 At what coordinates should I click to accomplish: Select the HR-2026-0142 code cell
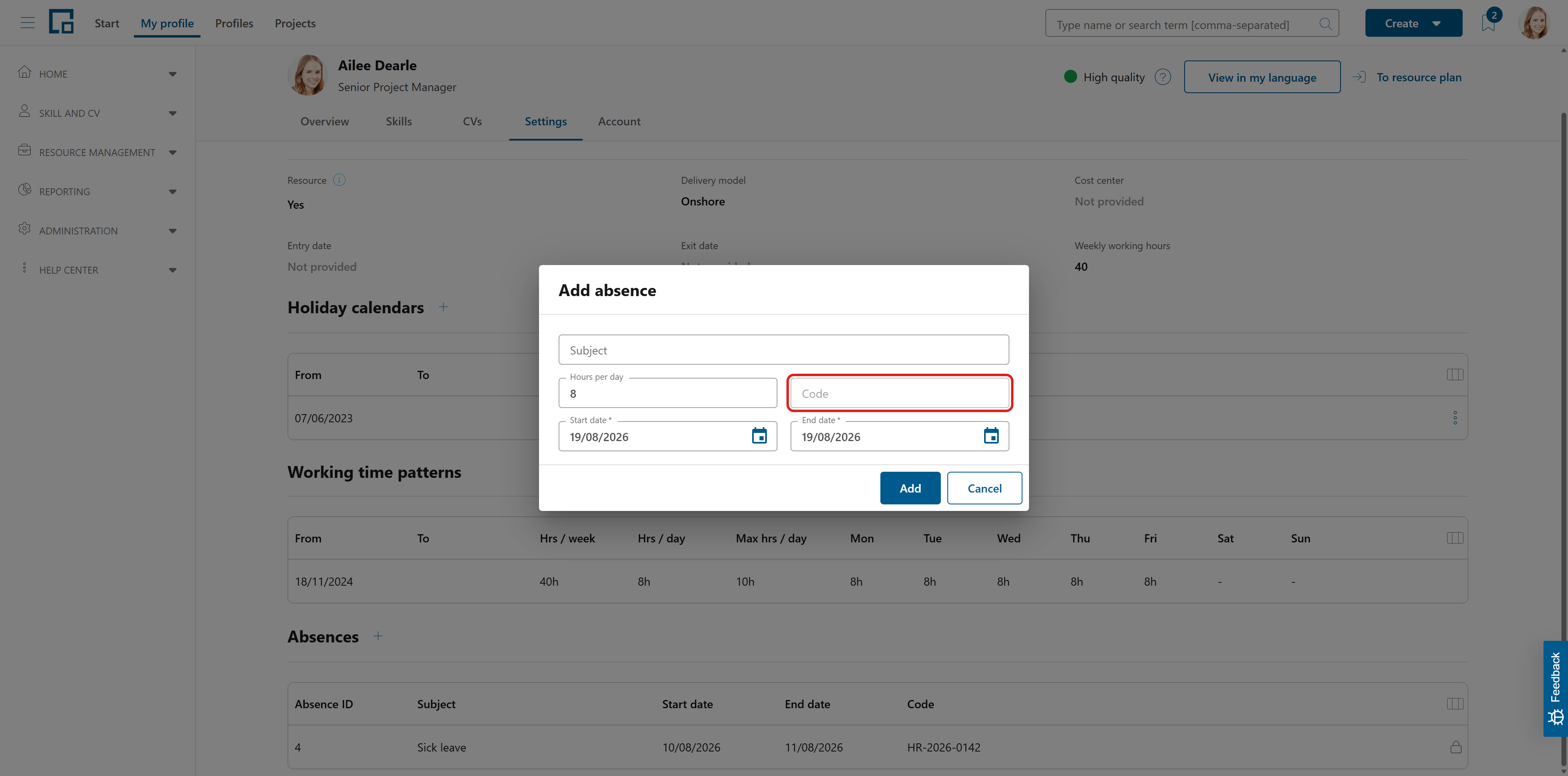coord(944,747)
